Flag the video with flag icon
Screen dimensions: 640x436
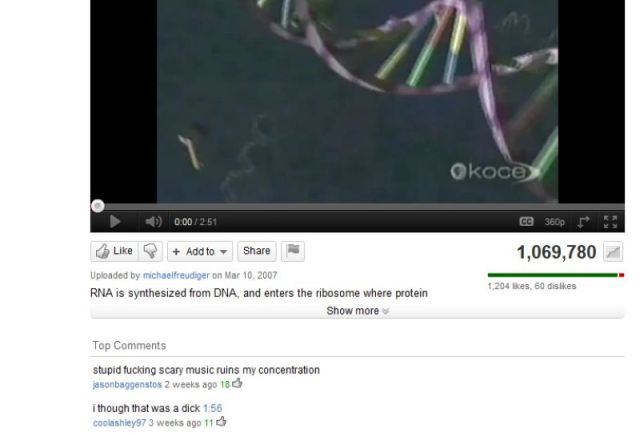293,251
